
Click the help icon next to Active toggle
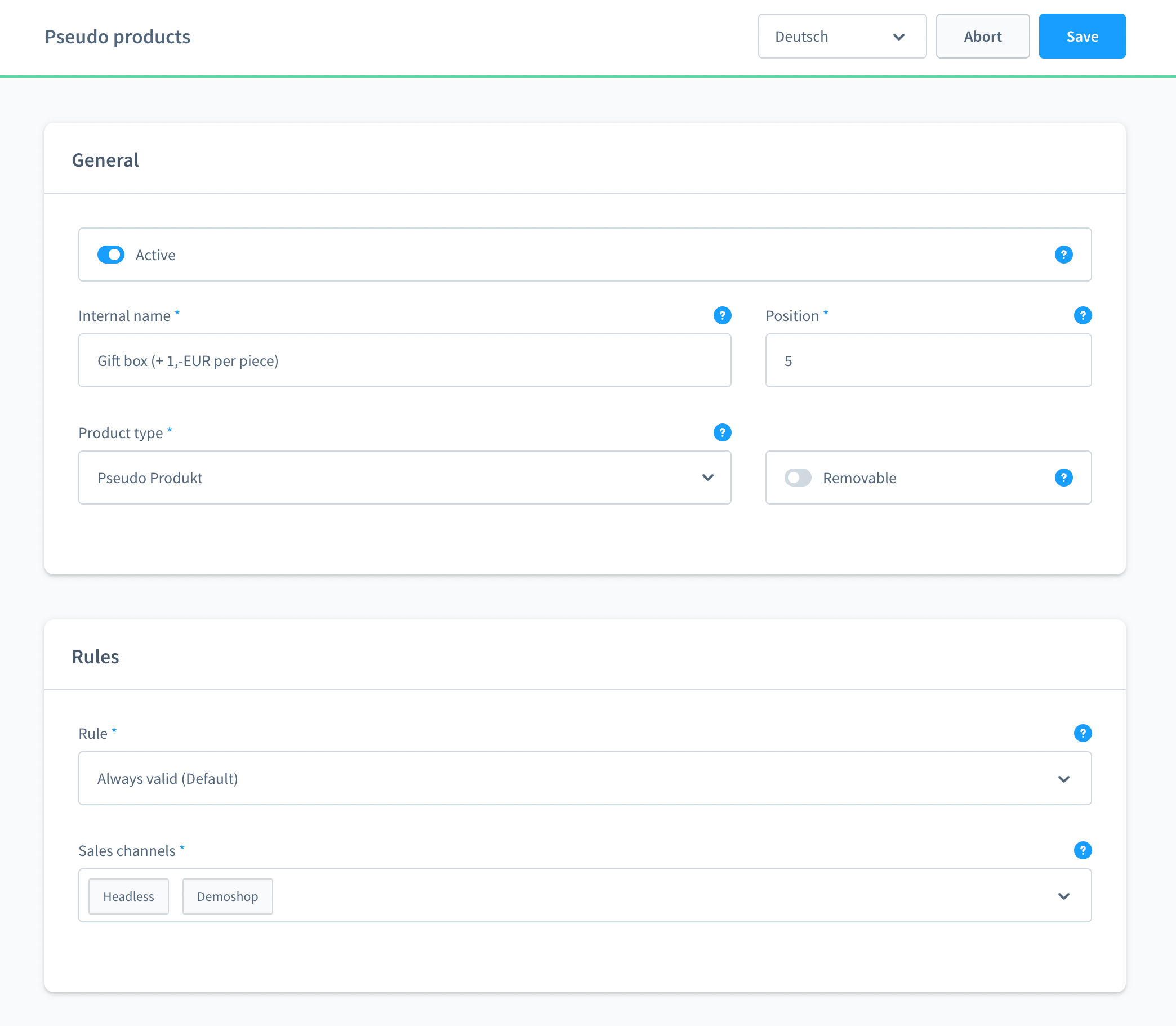pos(1063,254)
